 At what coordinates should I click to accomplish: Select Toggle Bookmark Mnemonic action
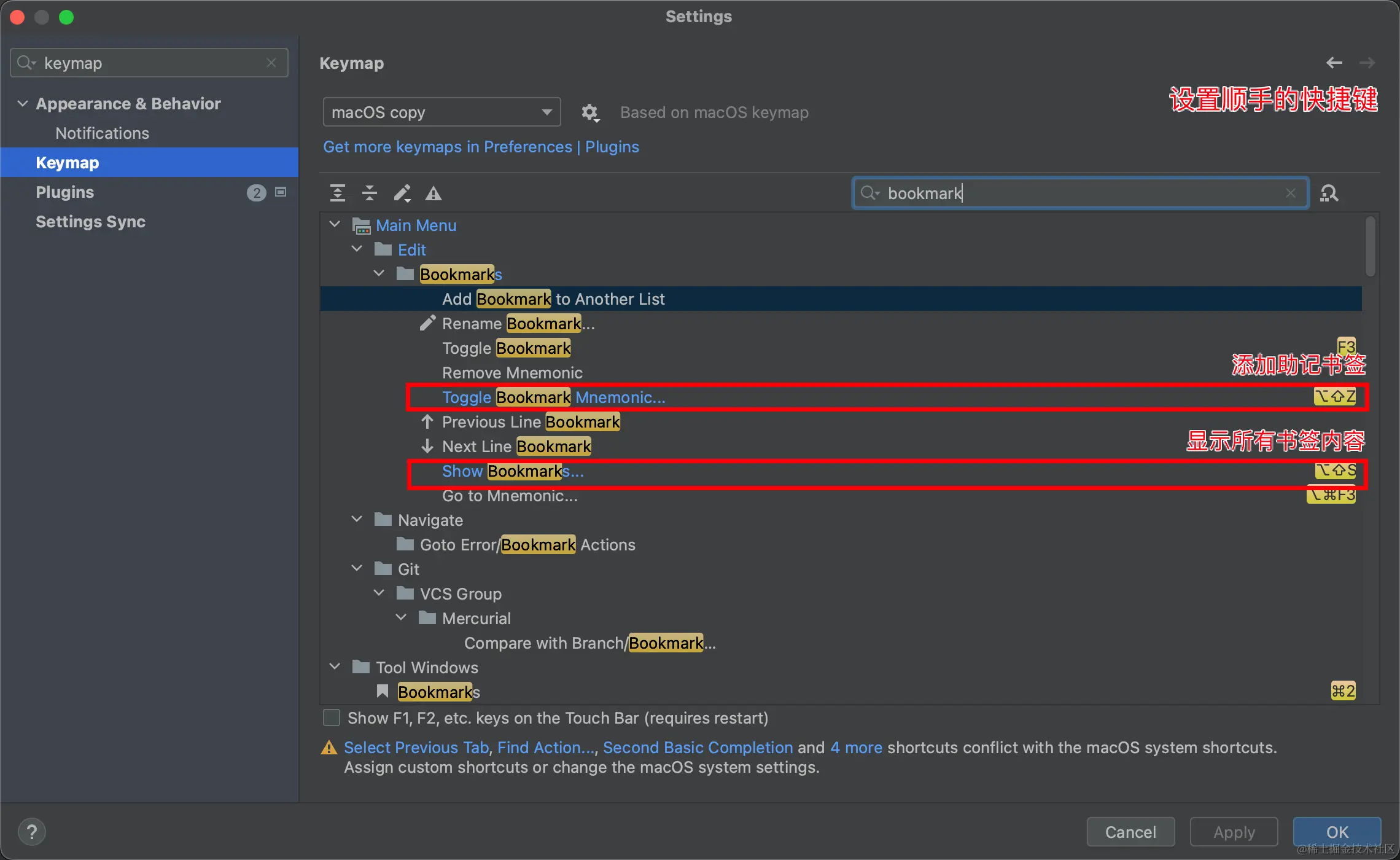point(553,397)
